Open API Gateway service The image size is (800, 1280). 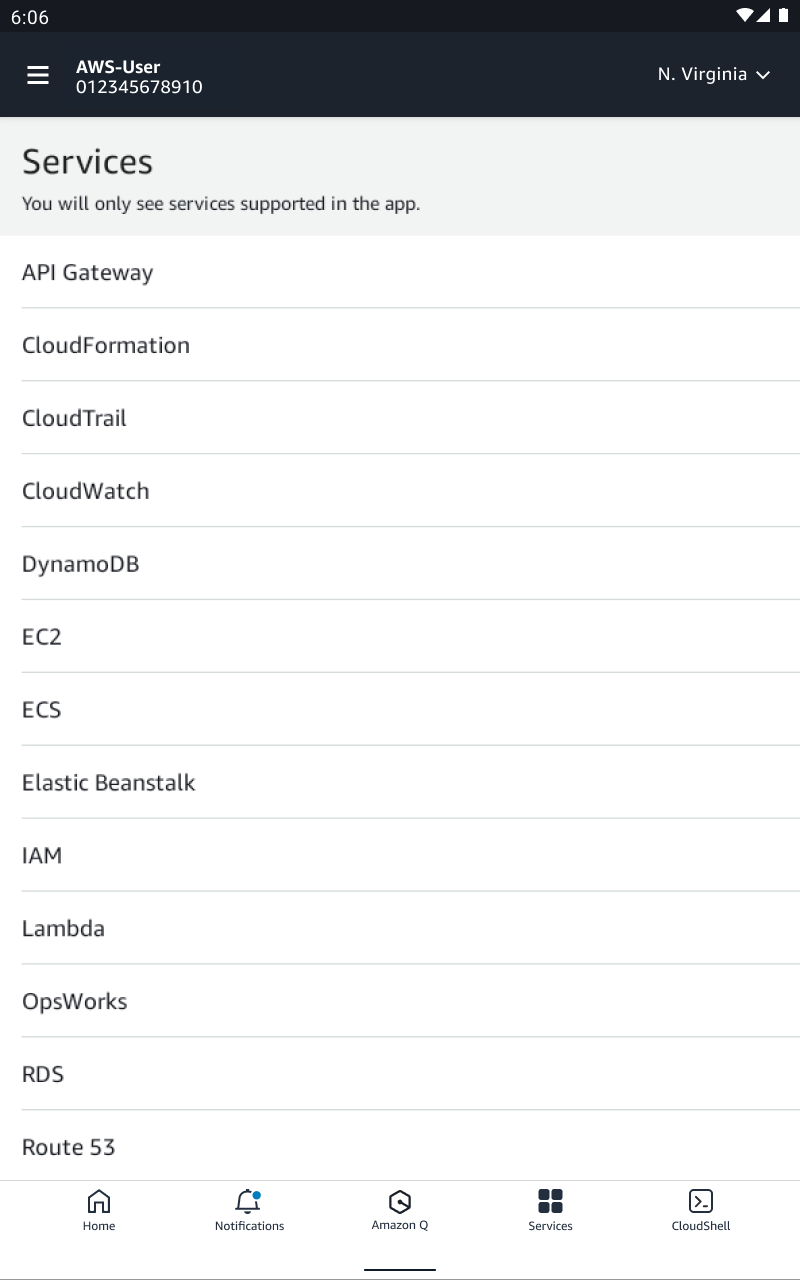(x=400, y=272)
